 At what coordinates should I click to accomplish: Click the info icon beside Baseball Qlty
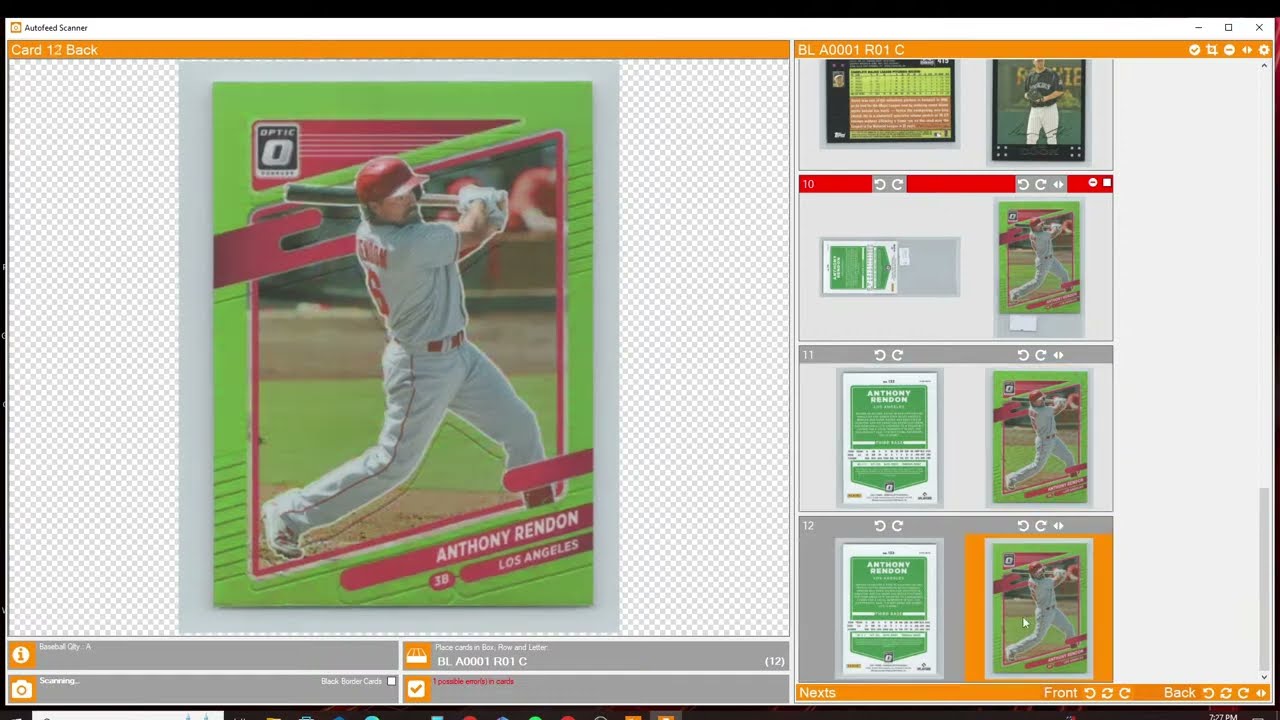(x=21, y=655)
